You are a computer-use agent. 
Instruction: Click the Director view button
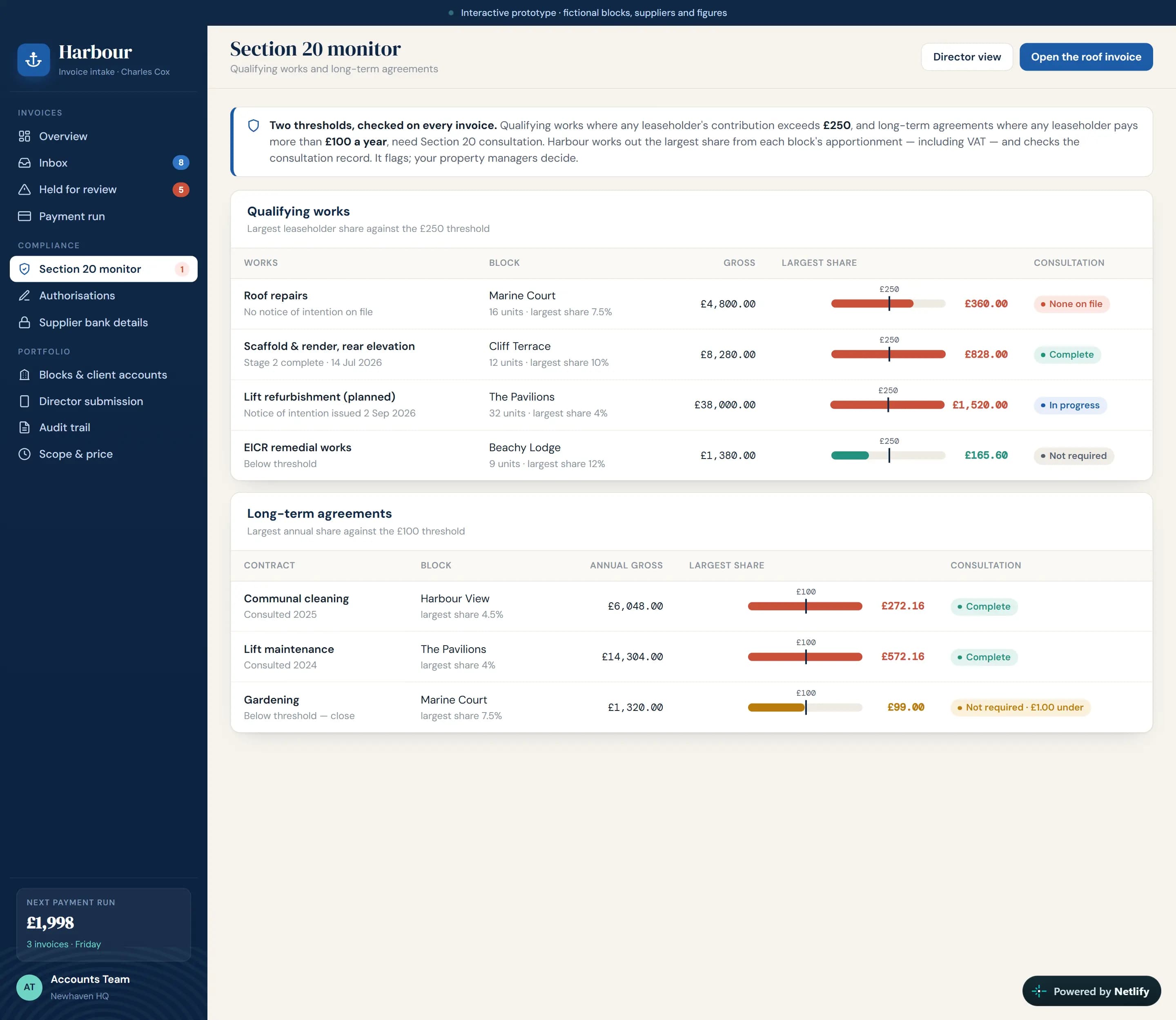point(967,57)
